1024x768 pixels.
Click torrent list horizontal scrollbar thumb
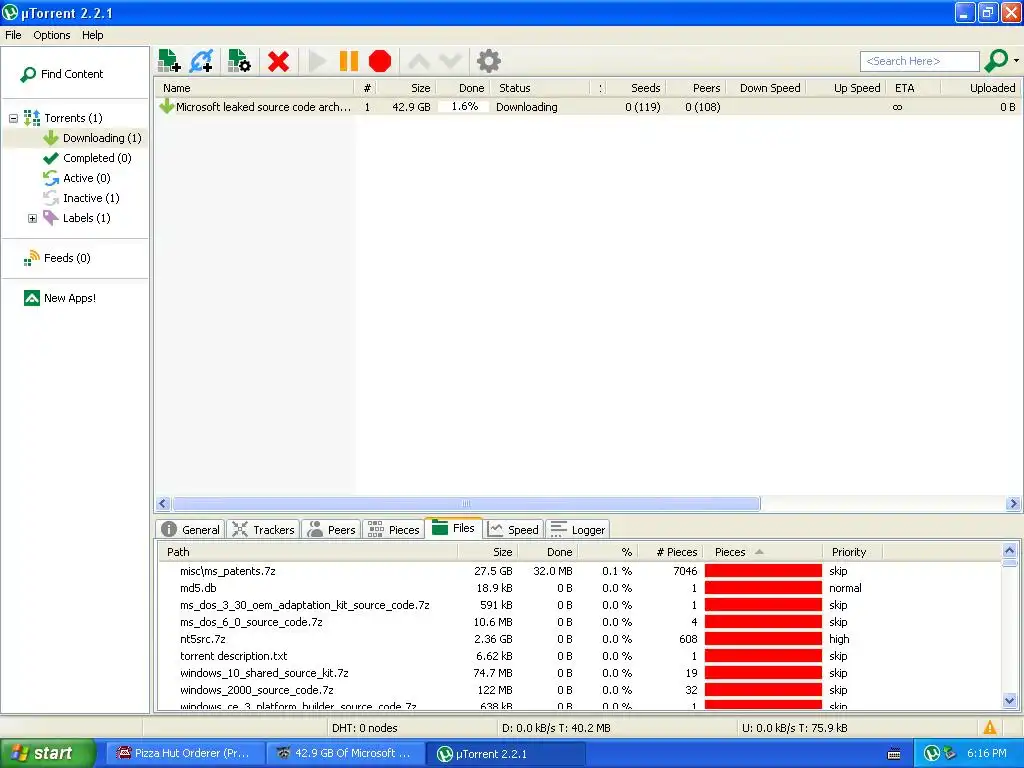[x=466, y=504]
